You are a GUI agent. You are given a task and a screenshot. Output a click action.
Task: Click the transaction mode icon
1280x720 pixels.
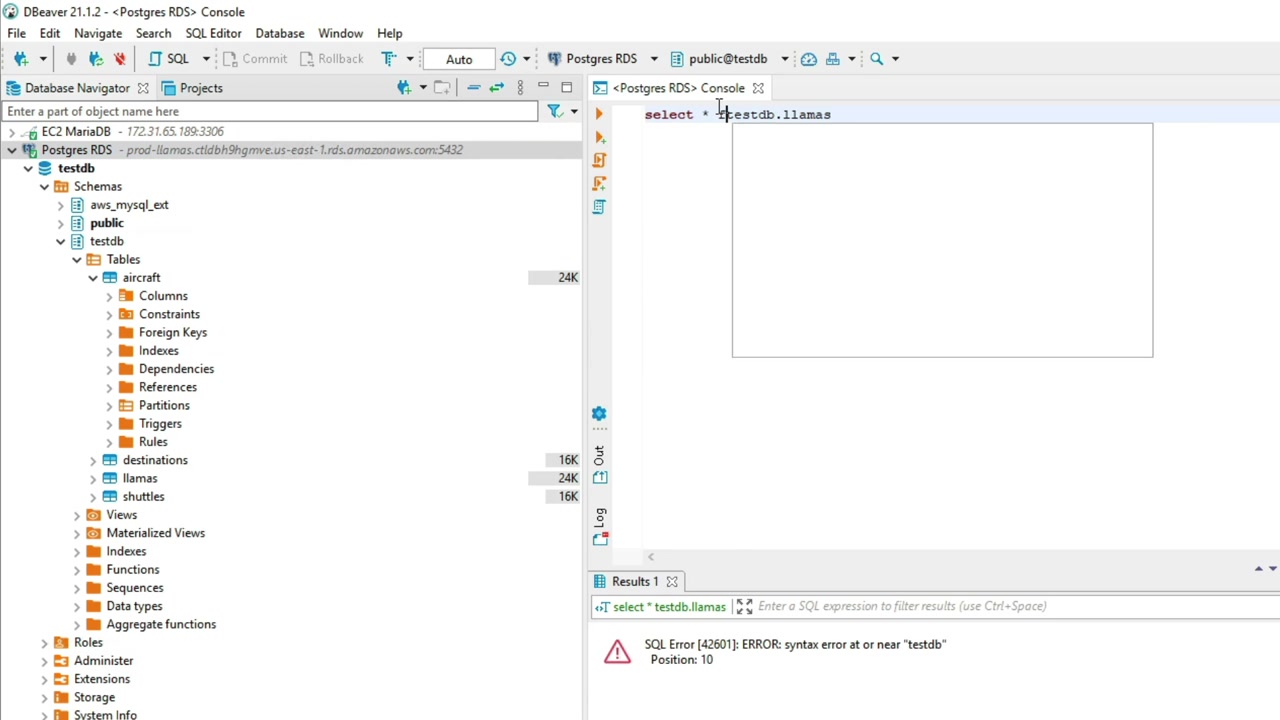click(389, 59)
